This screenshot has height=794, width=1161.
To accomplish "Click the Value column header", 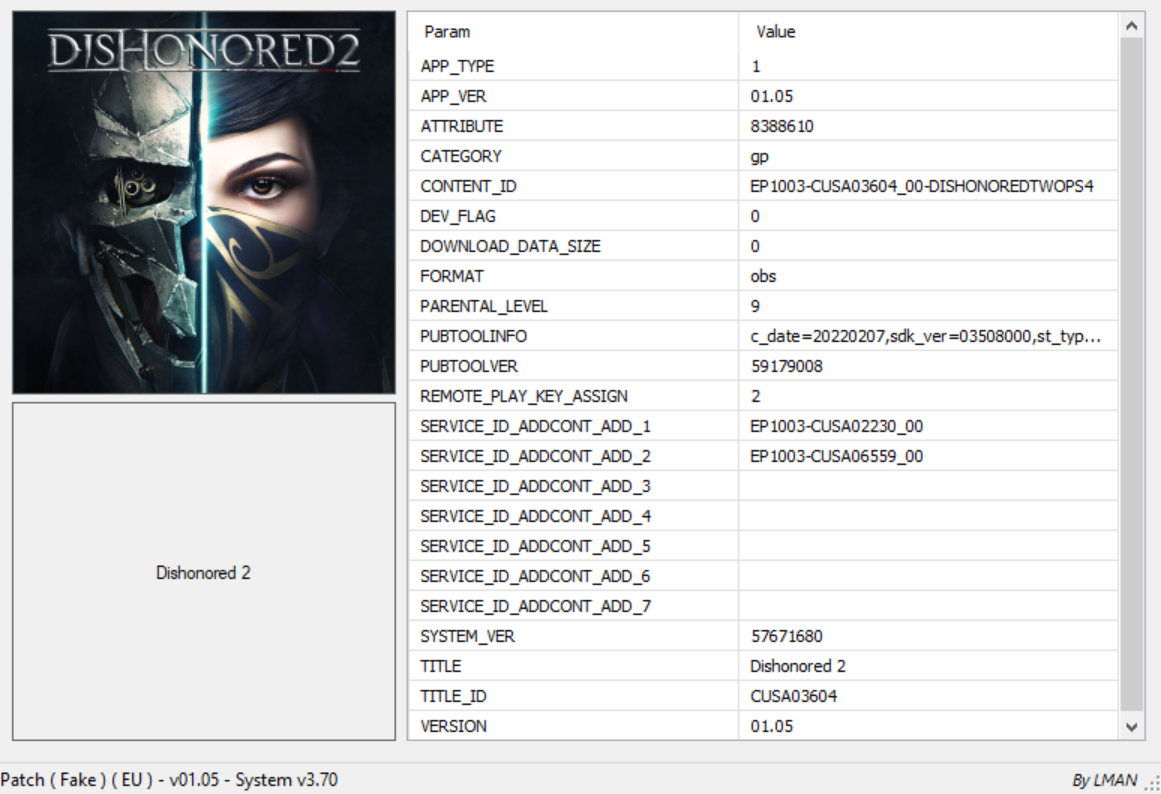I will click(775, 32).
